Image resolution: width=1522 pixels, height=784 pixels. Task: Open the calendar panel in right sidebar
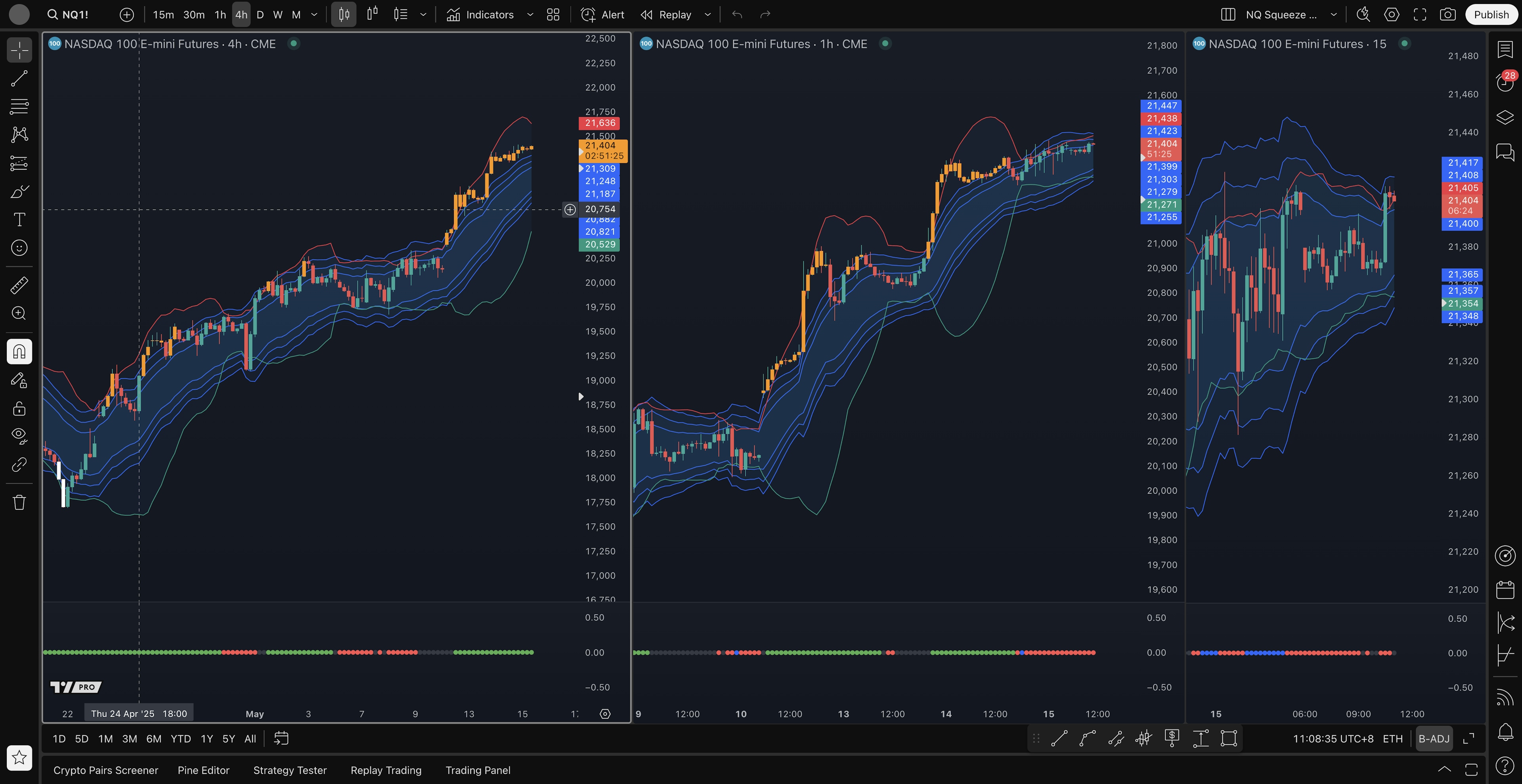1505,589
